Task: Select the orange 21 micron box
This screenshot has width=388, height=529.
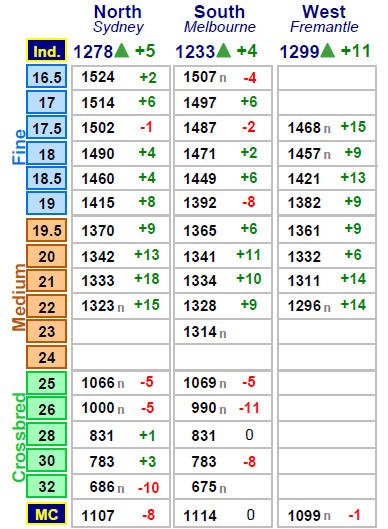Action: pyautogui.click(x=47, y=281)
